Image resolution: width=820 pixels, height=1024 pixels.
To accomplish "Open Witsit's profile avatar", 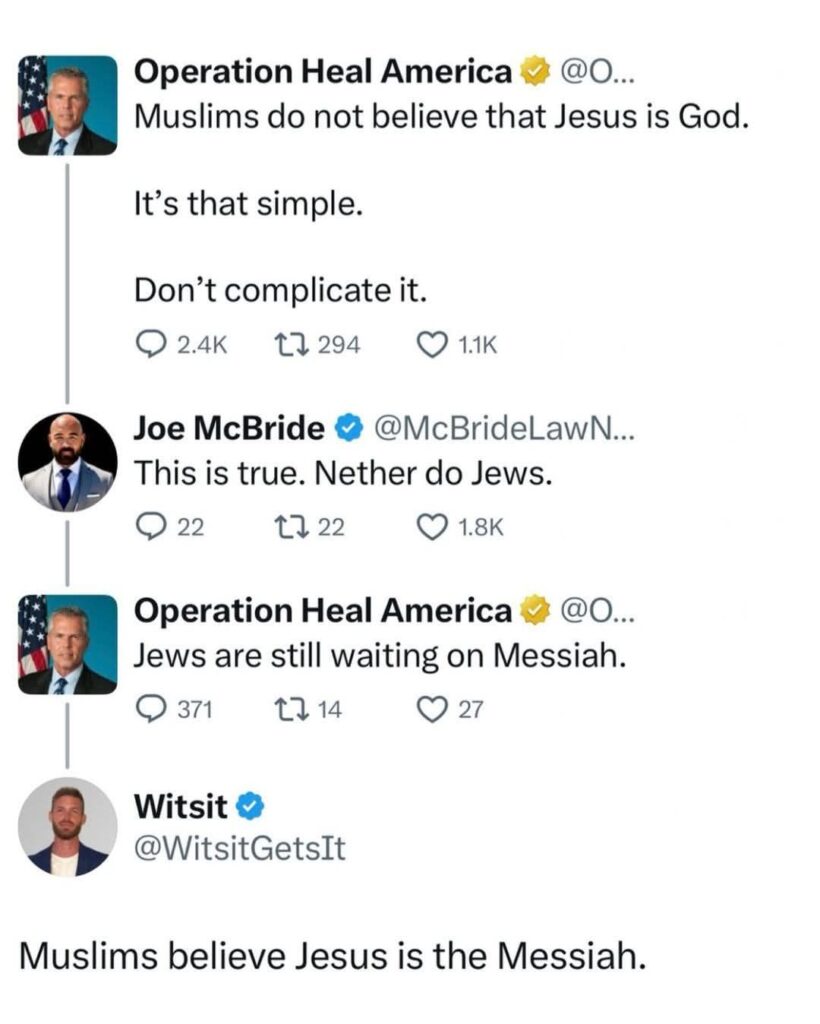I will [67, 827].
